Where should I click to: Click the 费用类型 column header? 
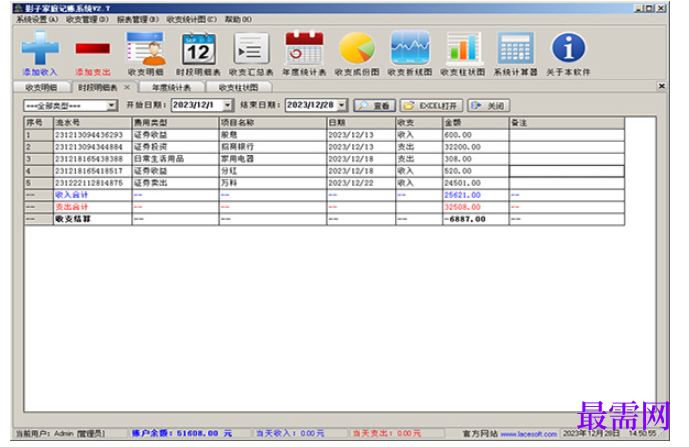pyautogui.click(x=175, y=123)
